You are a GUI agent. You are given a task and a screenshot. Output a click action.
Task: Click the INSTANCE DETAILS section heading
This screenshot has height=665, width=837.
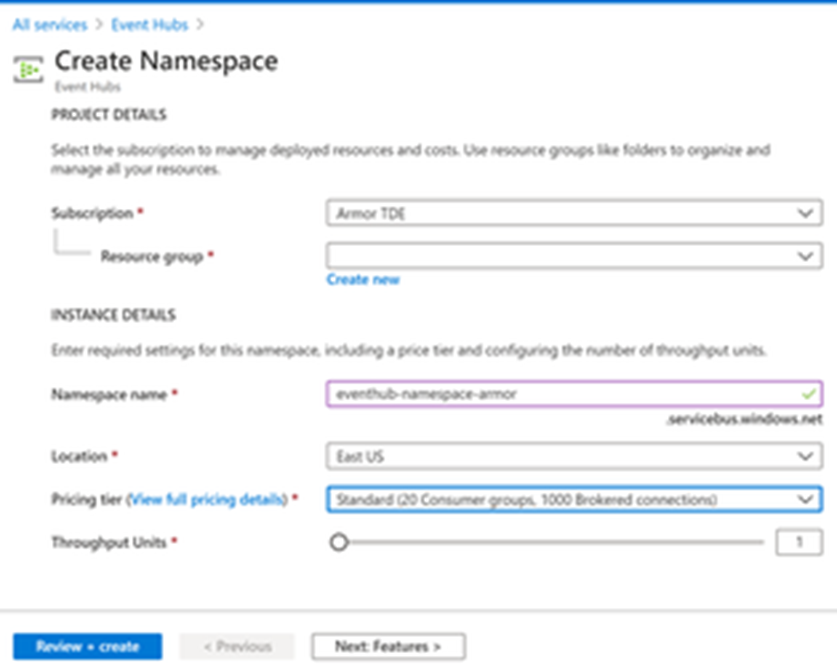(x=113, y=315)
